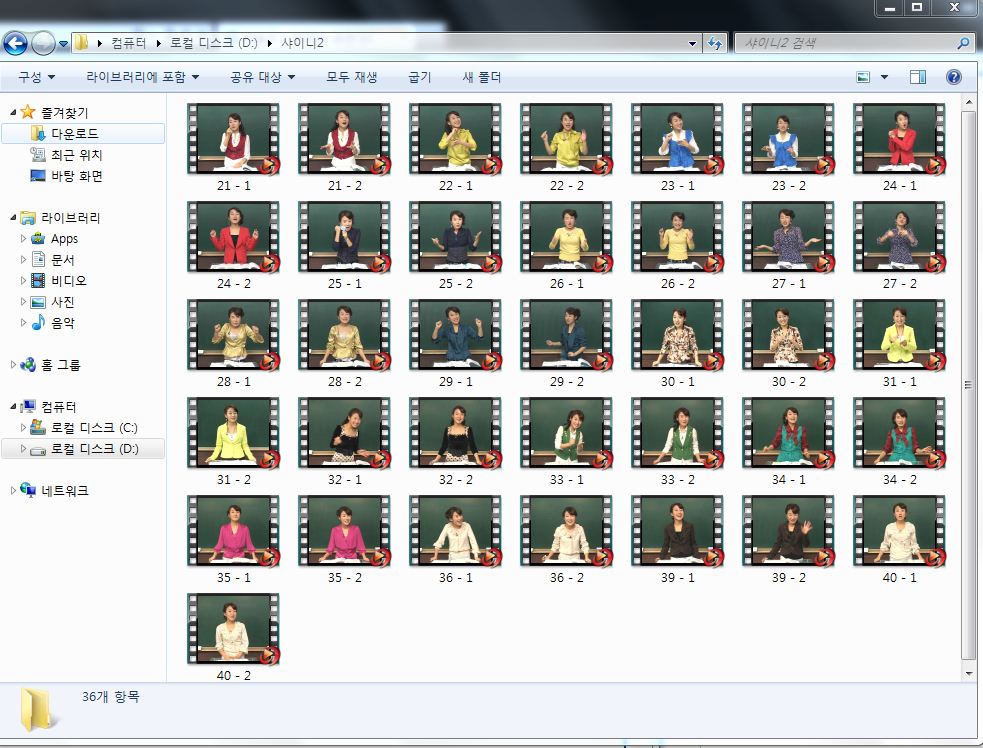This screenshot has width=983, height=748.
Task: Open the 공유 대상 menu
Action: (262, 77)
